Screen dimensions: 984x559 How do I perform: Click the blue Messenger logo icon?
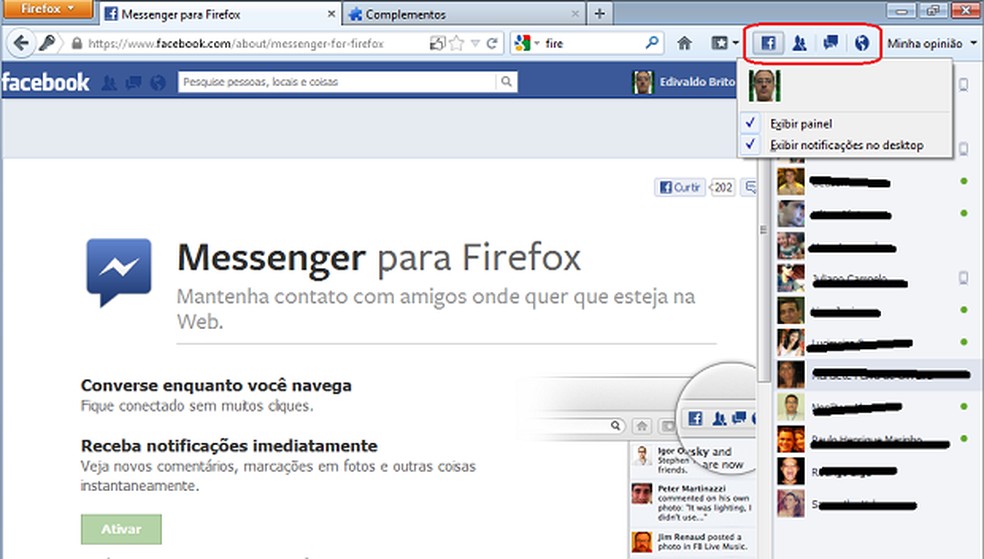click(119, 272)
